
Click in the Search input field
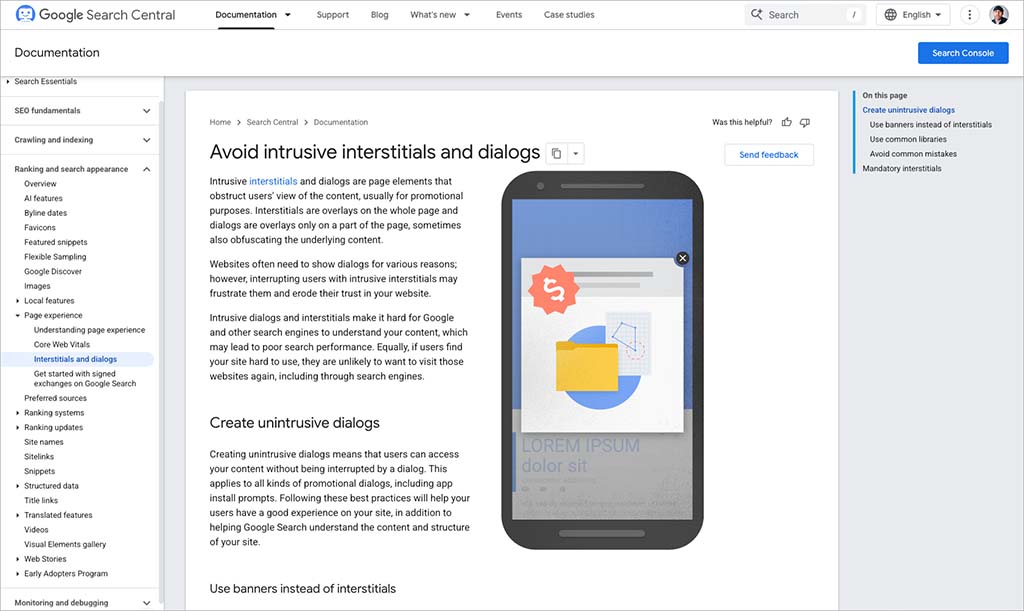coord(805,14)
